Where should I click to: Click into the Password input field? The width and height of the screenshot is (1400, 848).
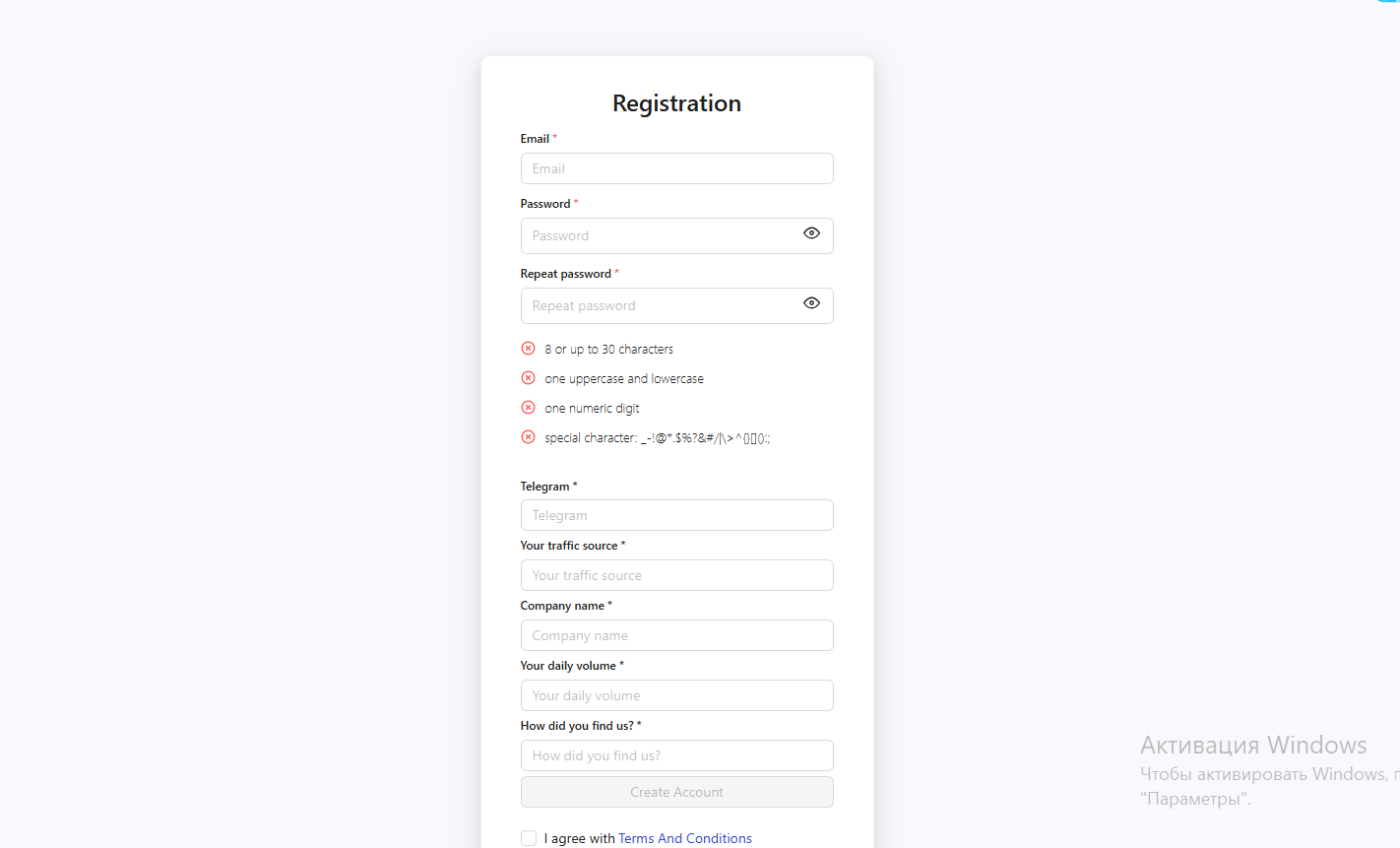click(660, 236)
